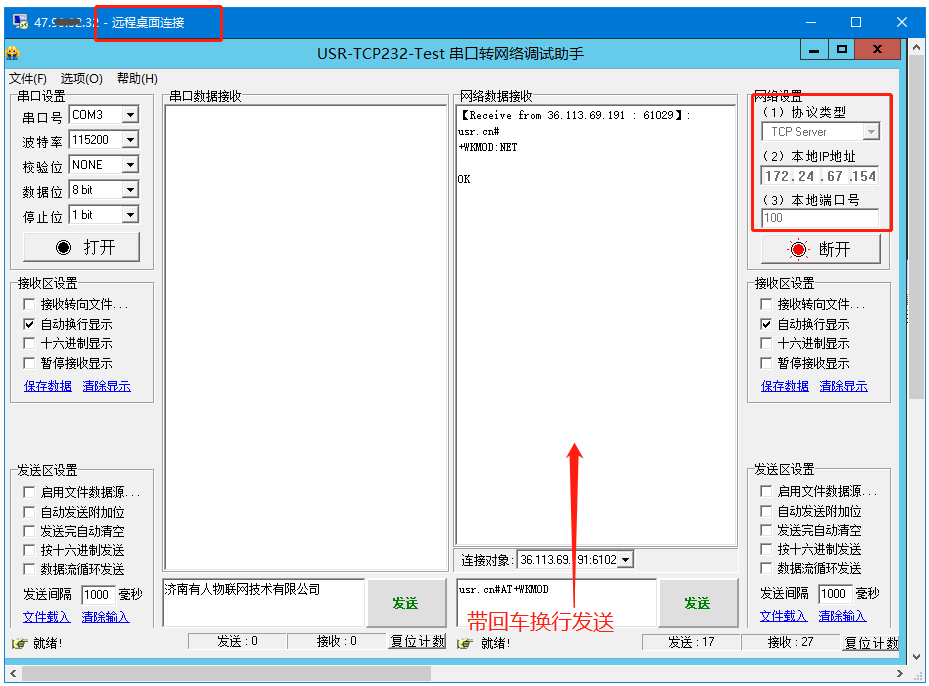Enable network 数据流循环发送 checkbox
The width and height of the screenshot is (929, 686).
[x=766, y=568]
